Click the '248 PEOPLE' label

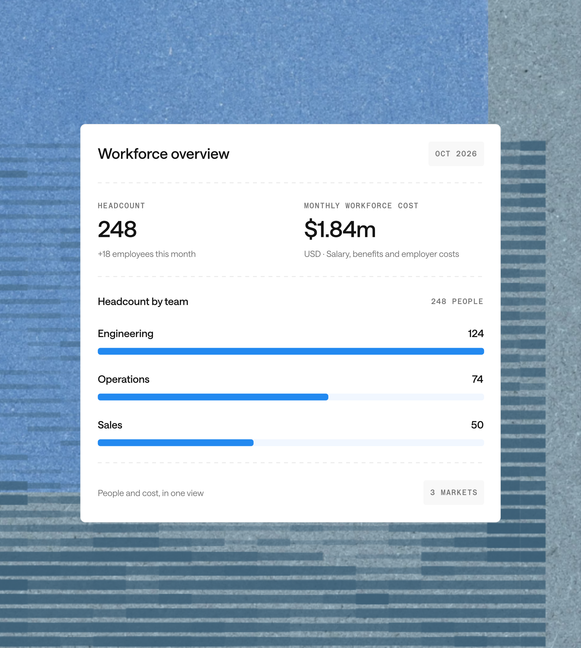[457, 302]
